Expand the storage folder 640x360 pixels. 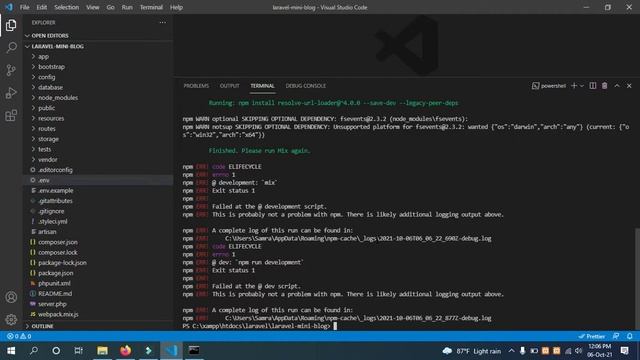point(98,139)
